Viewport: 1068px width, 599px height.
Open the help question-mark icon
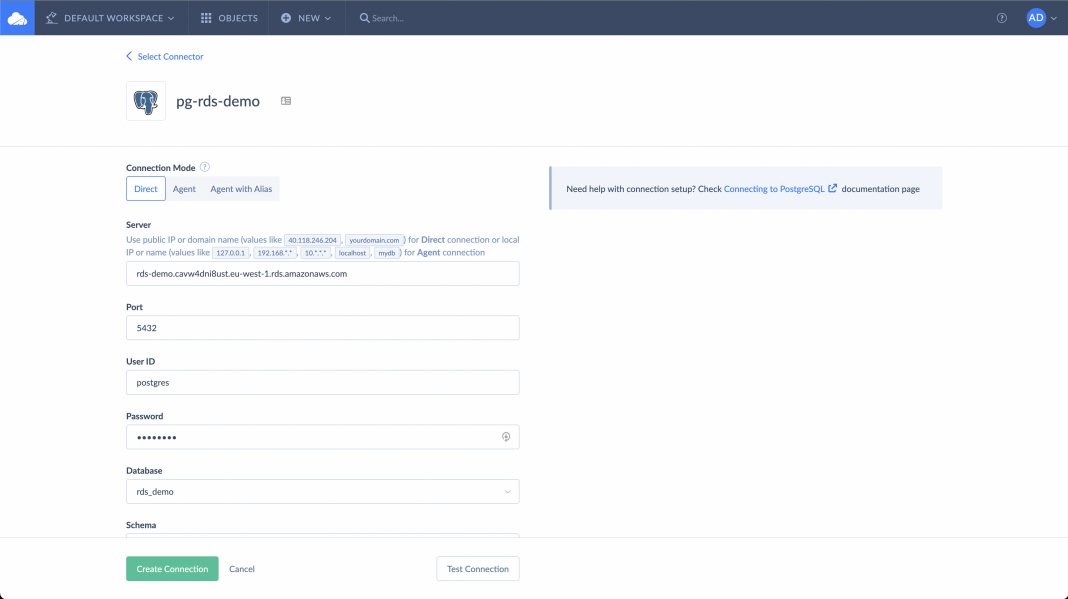[1001, 17]
